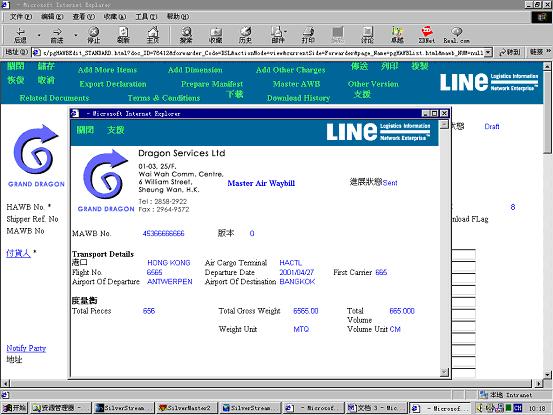Open Terms & Conditions link
The height and width of the screenshot is (415, 553).
click(x=164, y=98)
